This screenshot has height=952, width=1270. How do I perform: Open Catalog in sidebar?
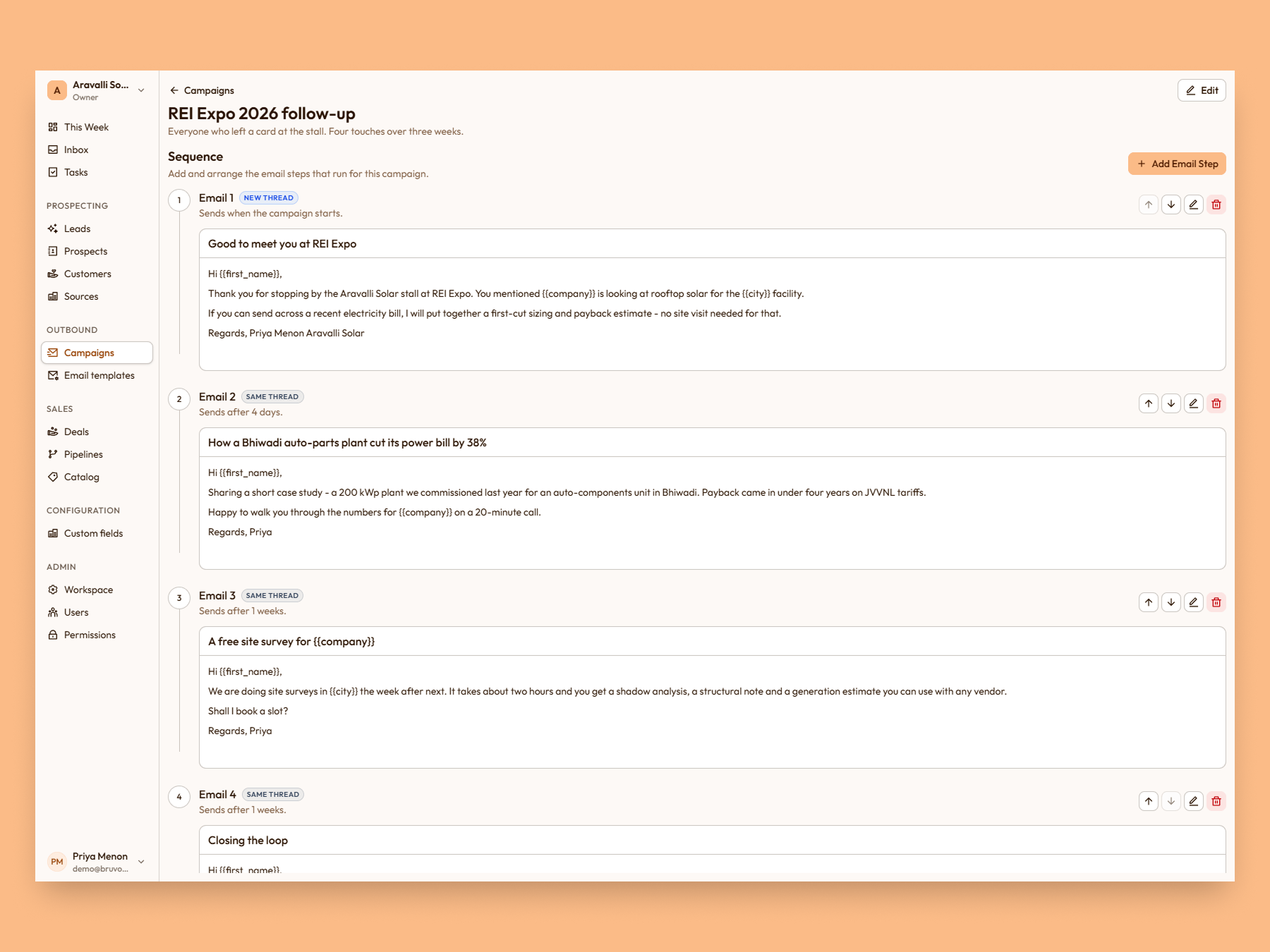97,477
